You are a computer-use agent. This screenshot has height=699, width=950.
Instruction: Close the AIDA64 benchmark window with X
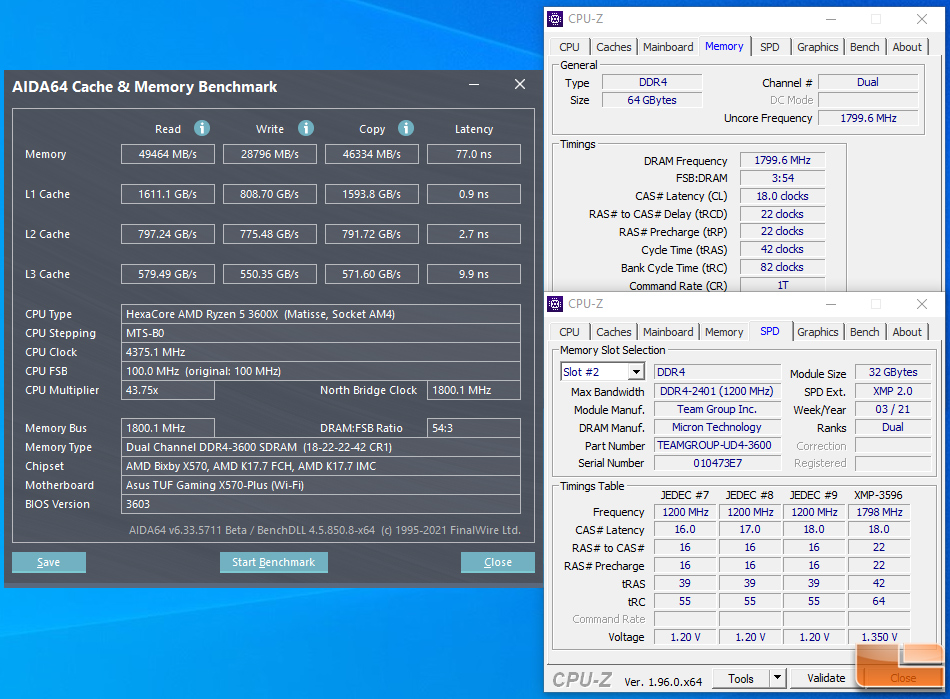point(520,84)
